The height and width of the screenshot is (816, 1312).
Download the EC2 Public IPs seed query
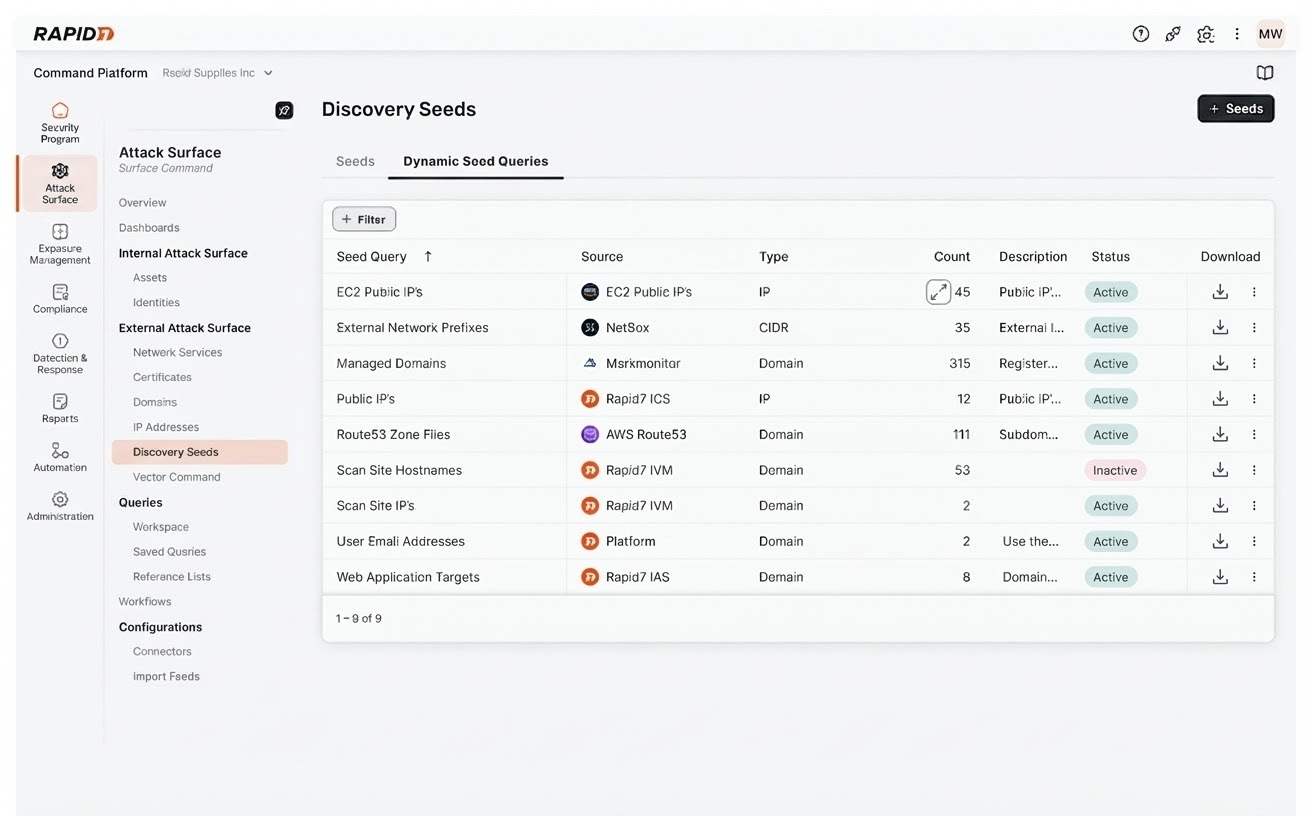click(x=1220, y=292)
